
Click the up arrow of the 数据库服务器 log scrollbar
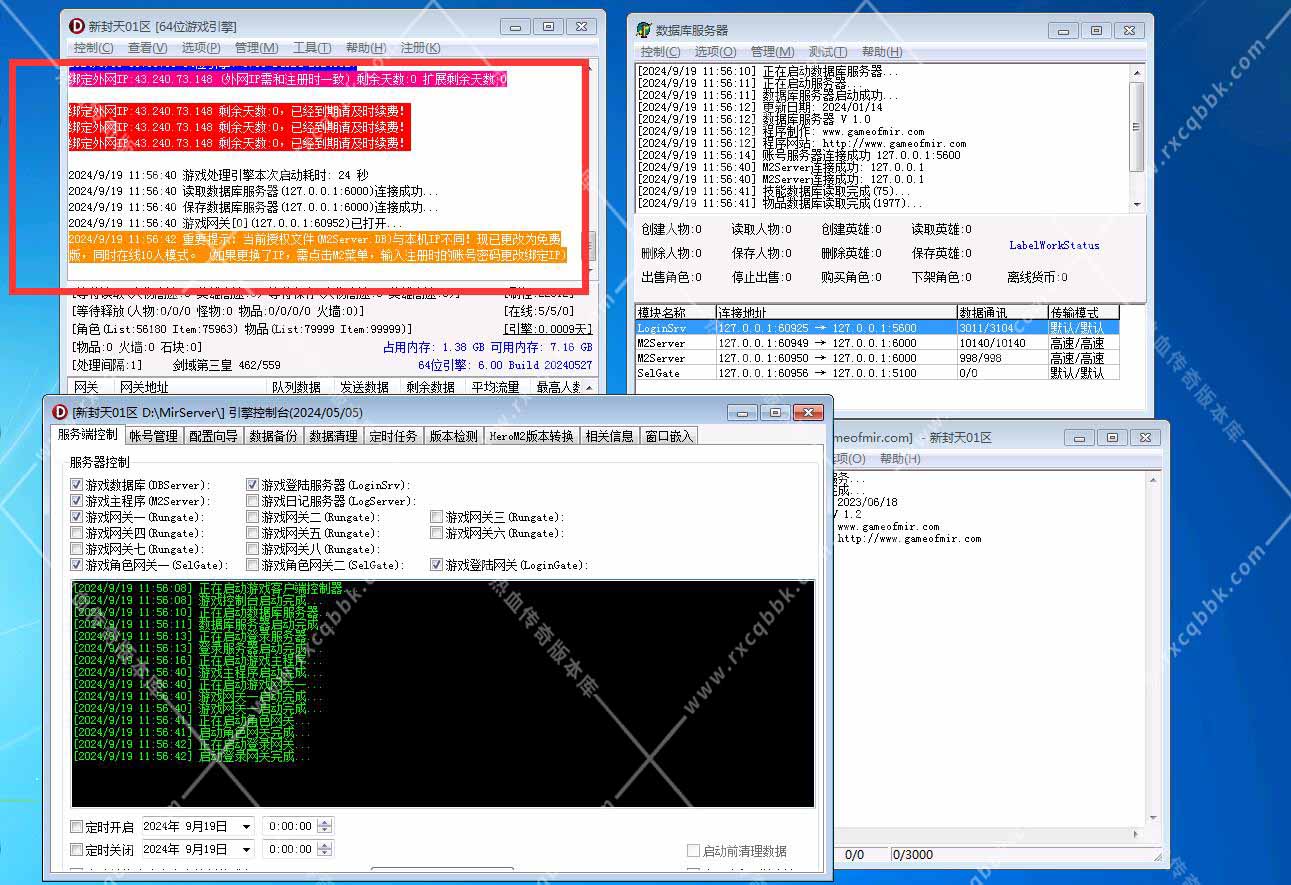tap(1137, 73)
